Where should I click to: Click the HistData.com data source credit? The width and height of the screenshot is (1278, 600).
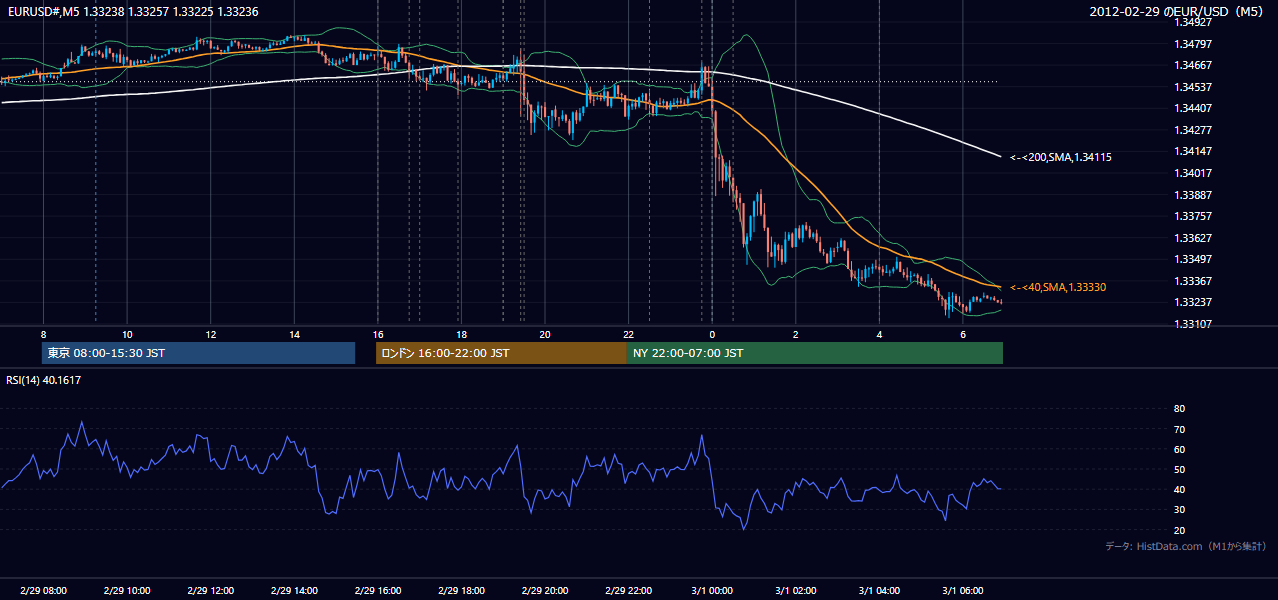coord(1186,546)
